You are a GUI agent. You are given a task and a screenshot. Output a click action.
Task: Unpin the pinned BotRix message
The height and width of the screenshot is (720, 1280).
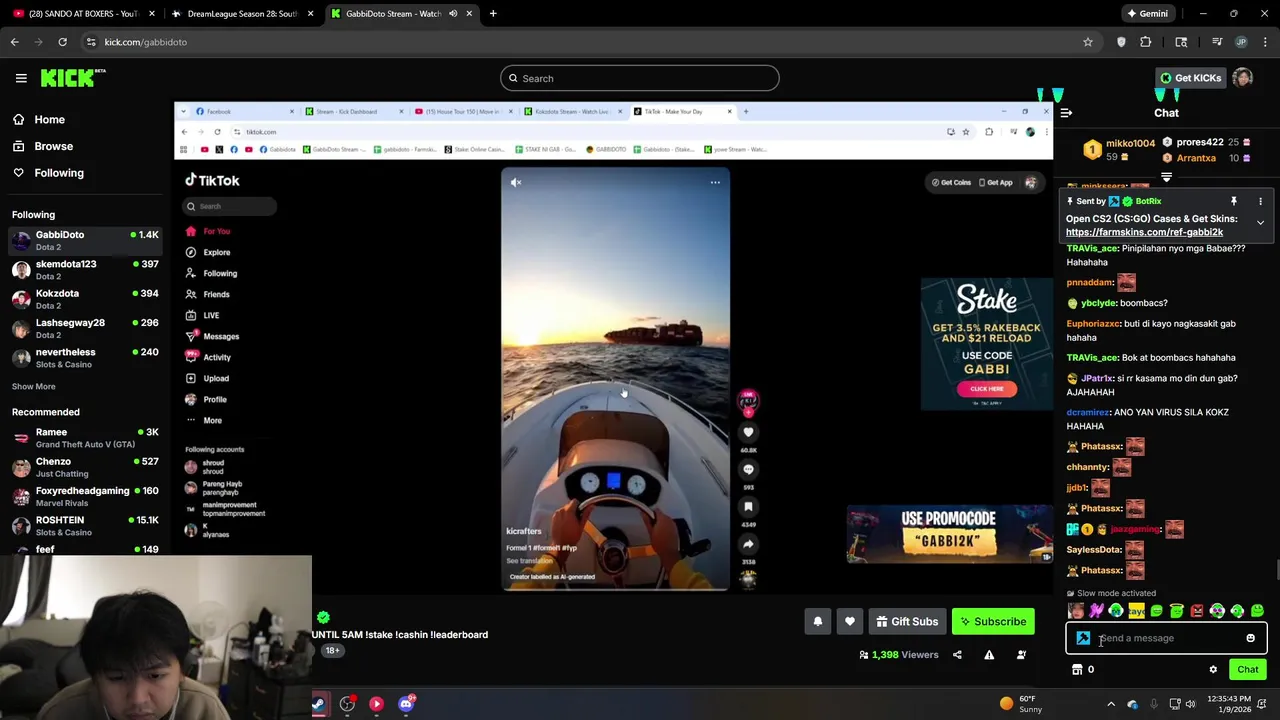tap(1233, 201)
